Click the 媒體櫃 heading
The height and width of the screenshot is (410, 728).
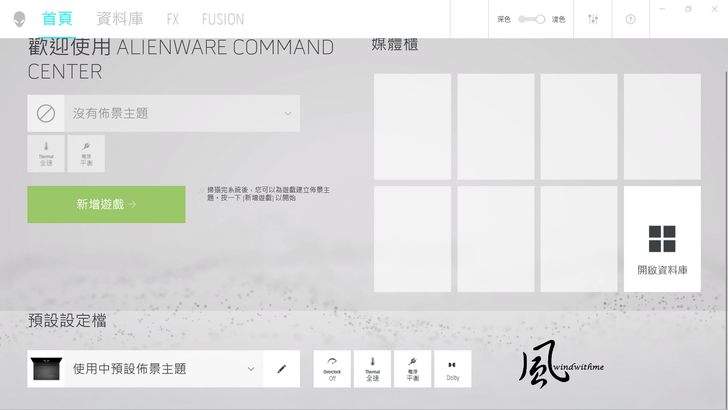point(395,45)
